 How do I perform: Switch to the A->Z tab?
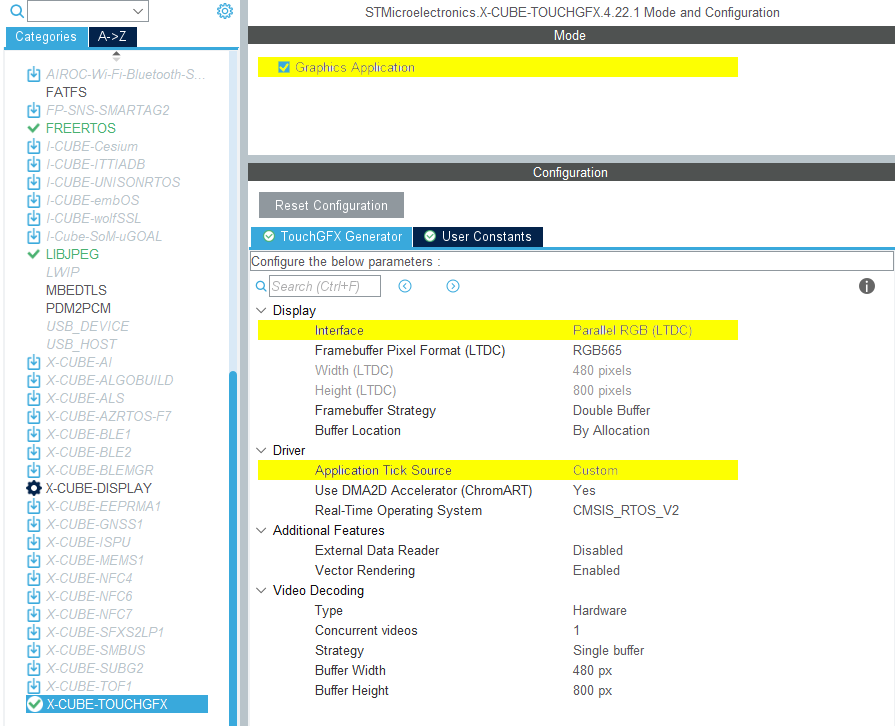[113, 37]
